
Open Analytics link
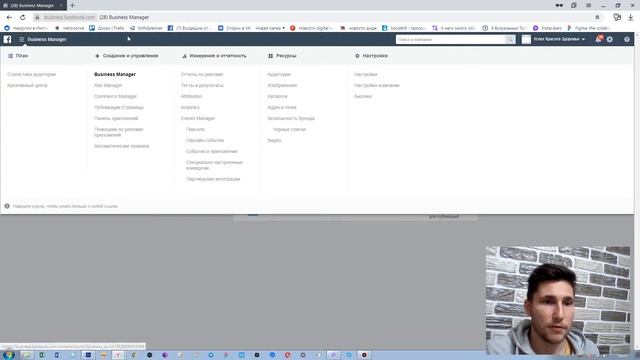pos(190,107)
